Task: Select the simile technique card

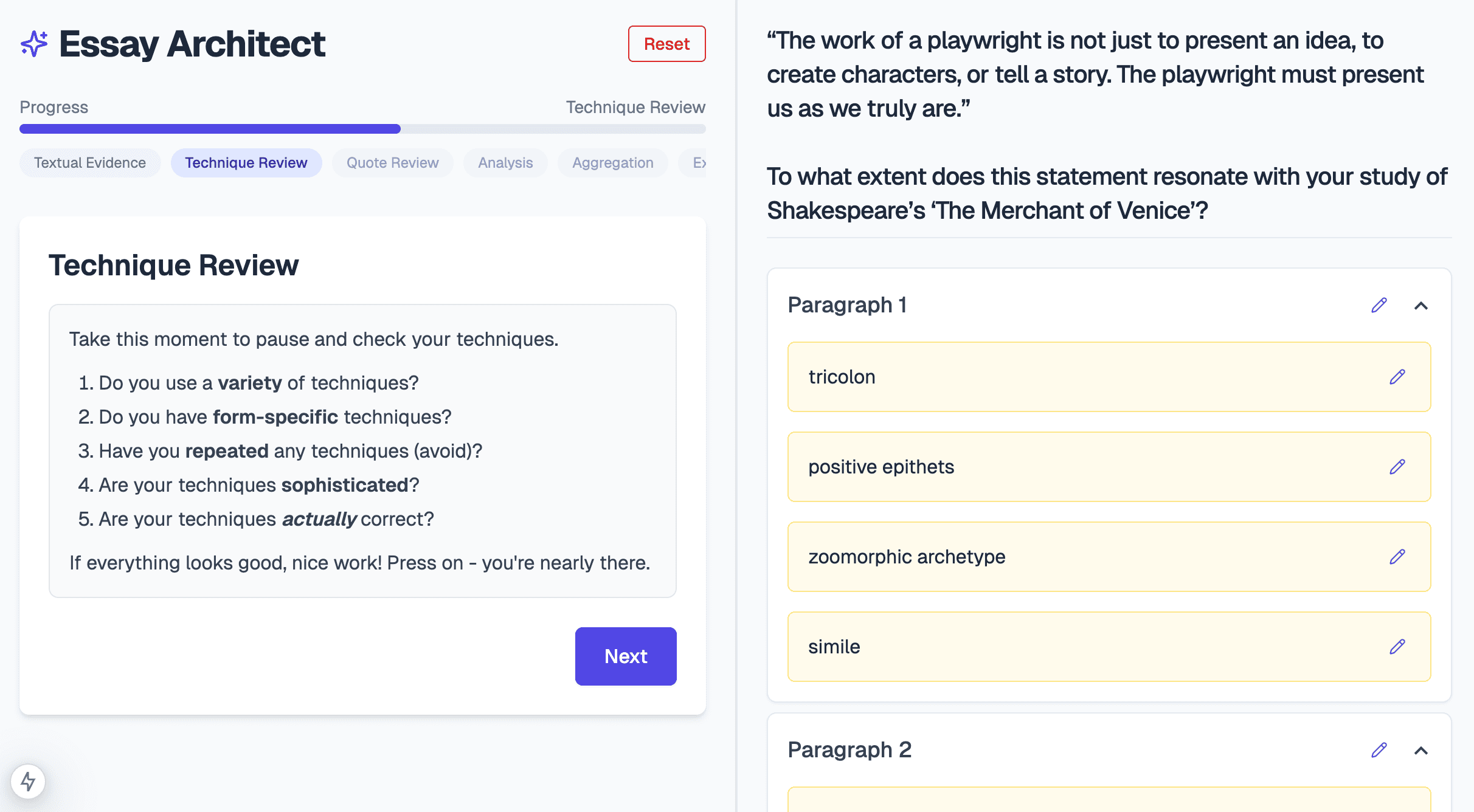Action: click(1109, 647)
